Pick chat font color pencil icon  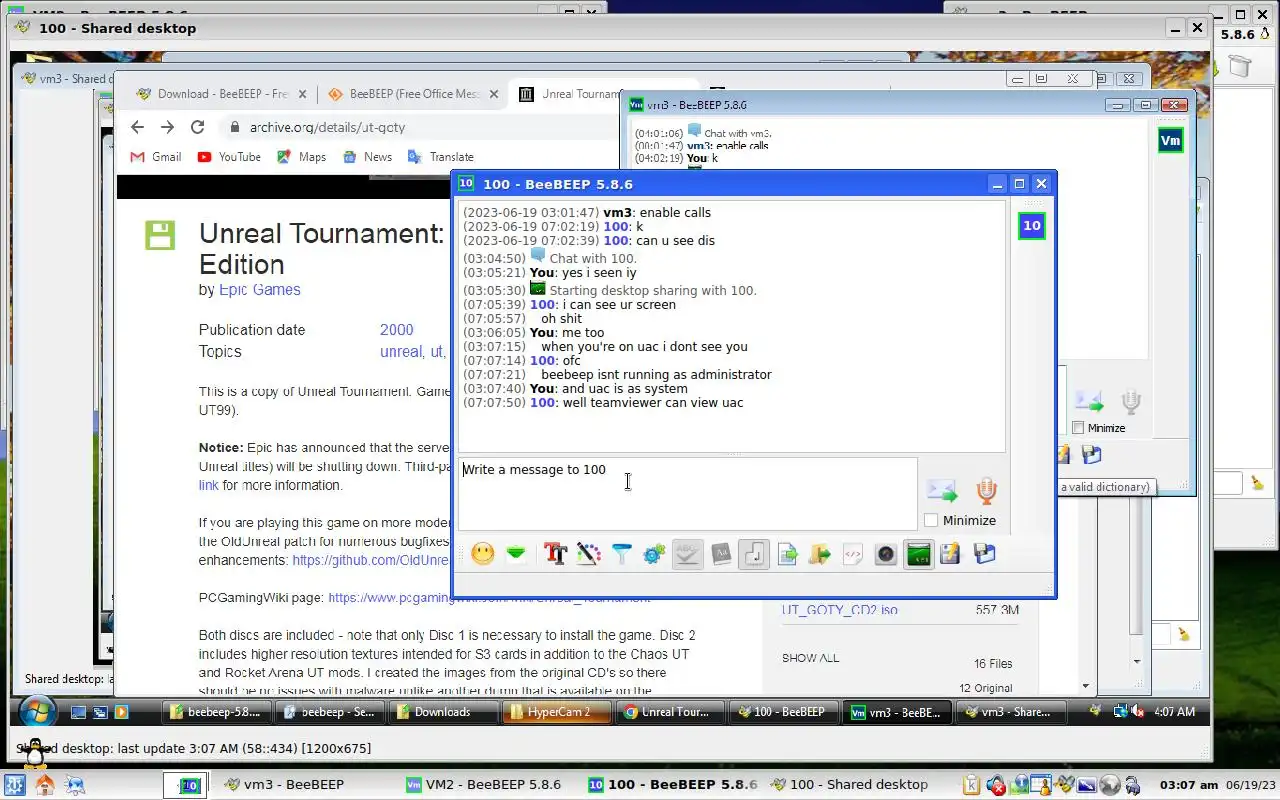tap(588, 553)
